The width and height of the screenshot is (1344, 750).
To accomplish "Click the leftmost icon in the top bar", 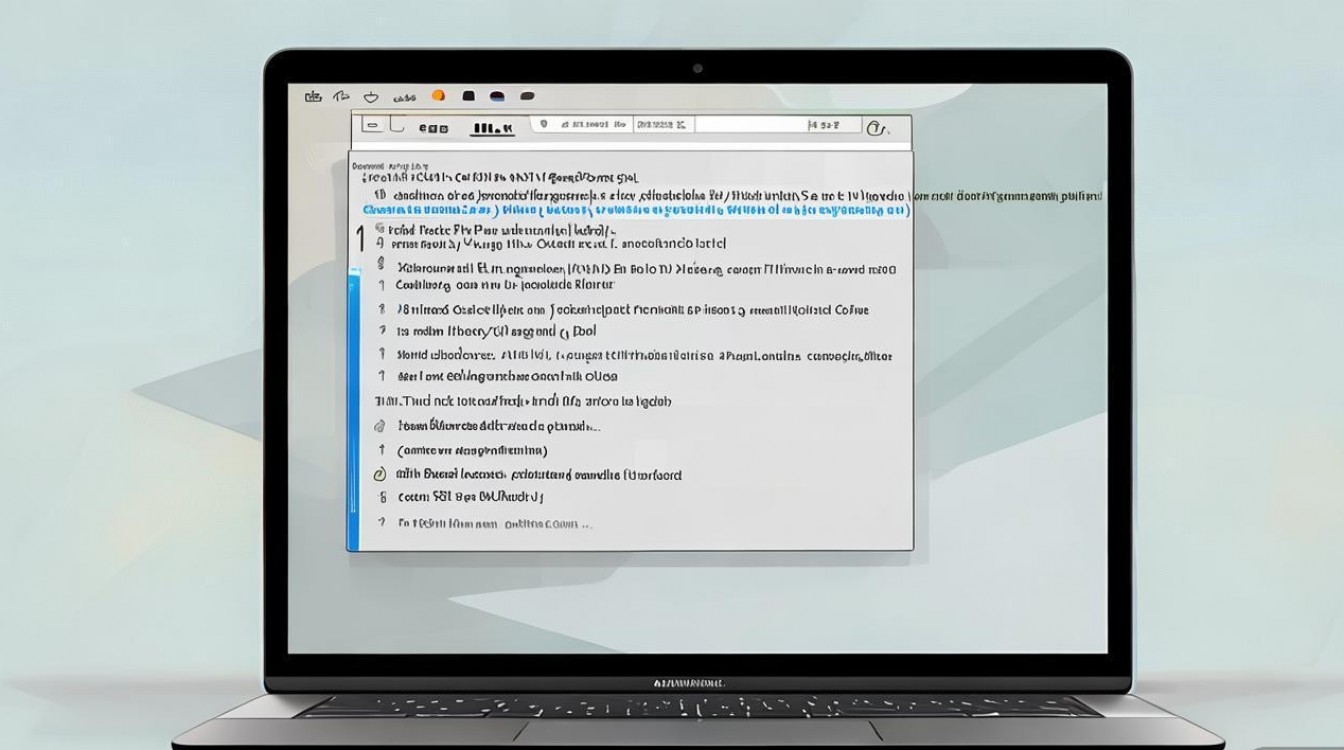I will point(313,97).
